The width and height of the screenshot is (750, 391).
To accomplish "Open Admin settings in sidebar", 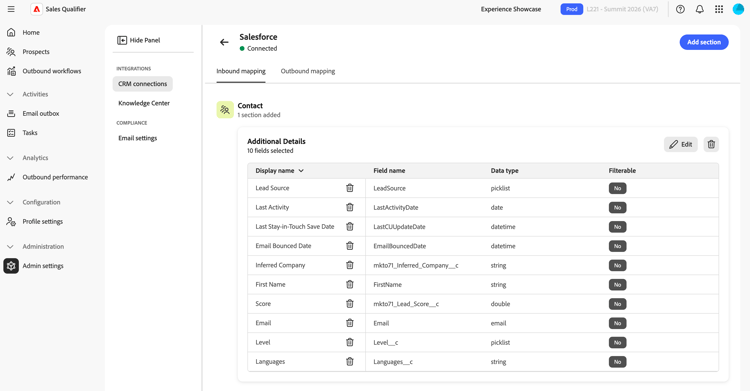I will pos(43,266).
